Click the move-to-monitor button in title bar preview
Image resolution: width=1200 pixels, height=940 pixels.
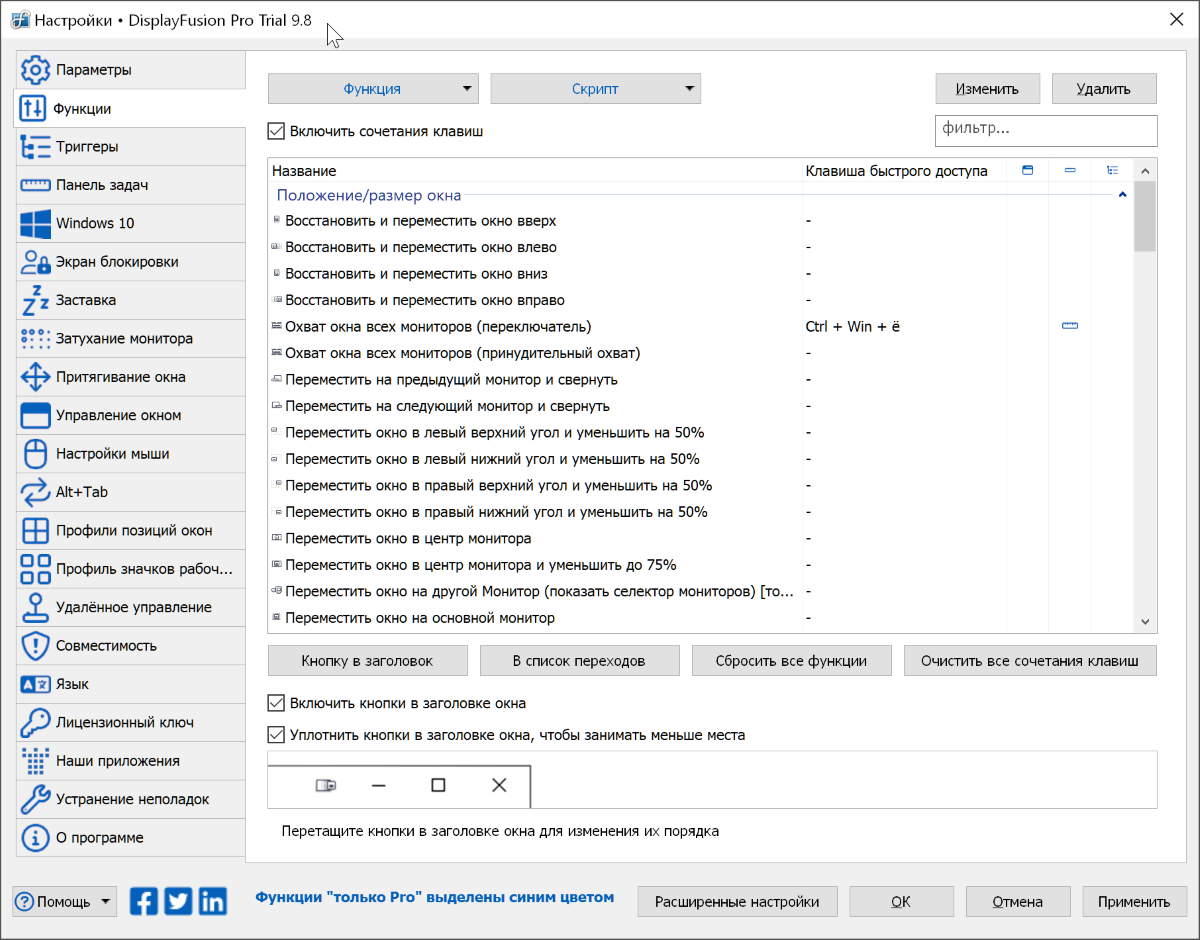pos(326,786)
